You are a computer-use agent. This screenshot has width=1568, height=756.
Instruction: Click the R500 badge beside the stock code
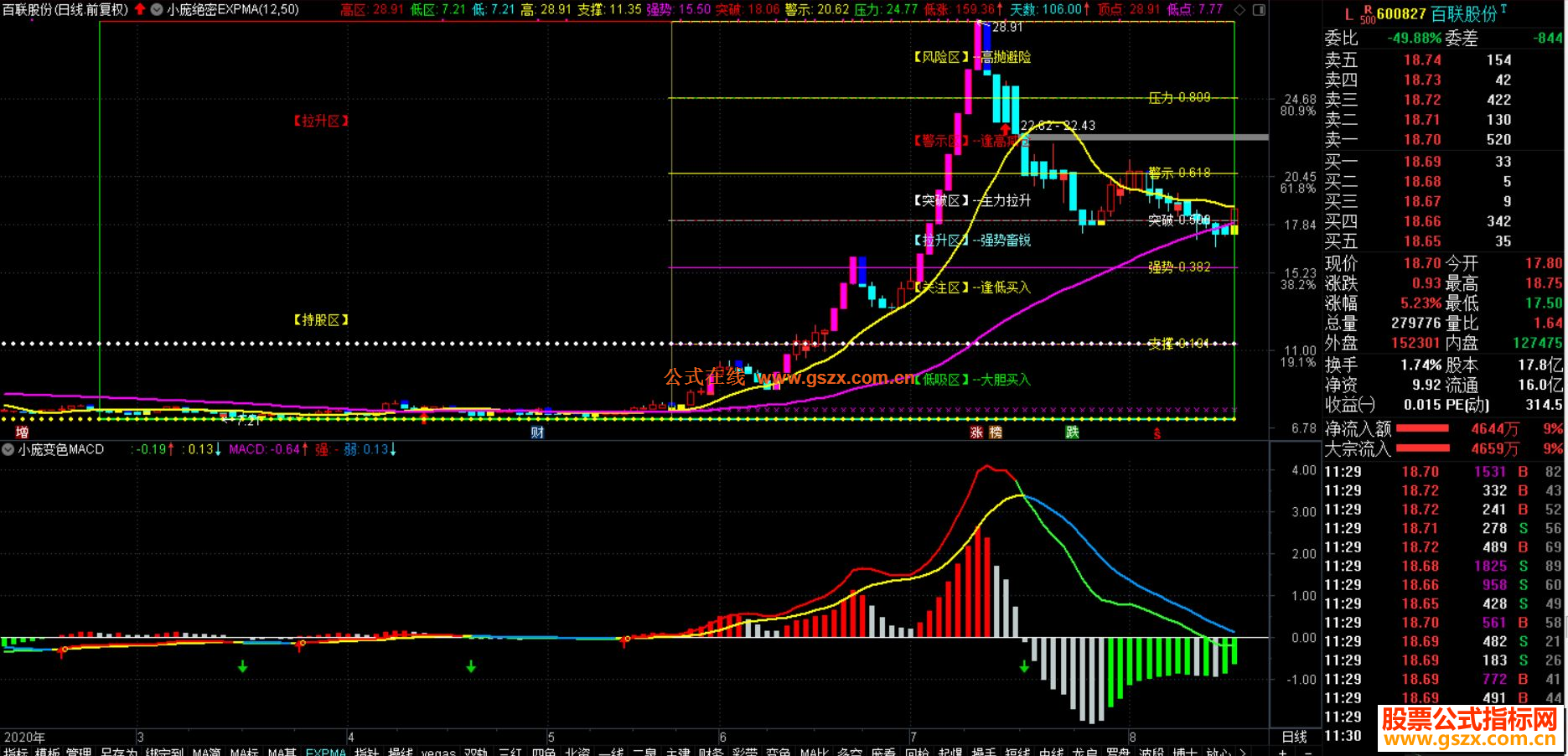click(x=1368, y=14)
